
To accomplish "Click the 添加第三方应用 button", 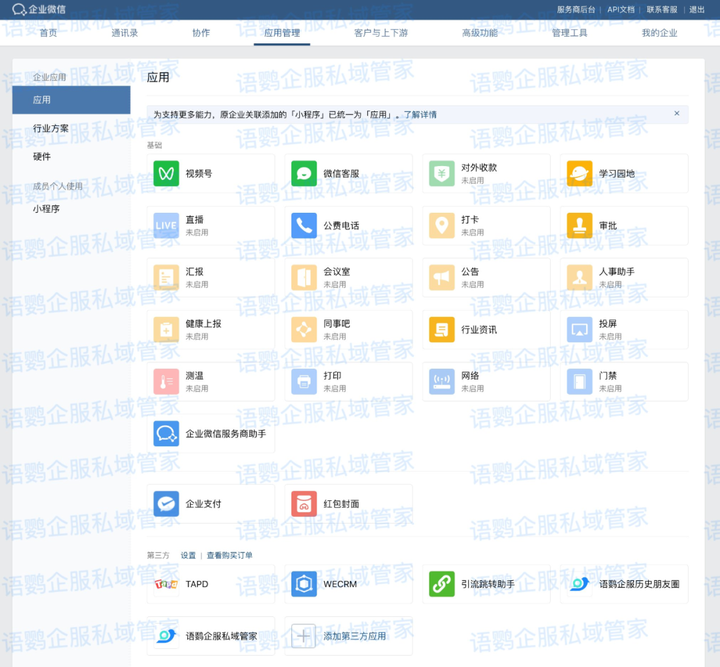I will click(x=340, y=636).
